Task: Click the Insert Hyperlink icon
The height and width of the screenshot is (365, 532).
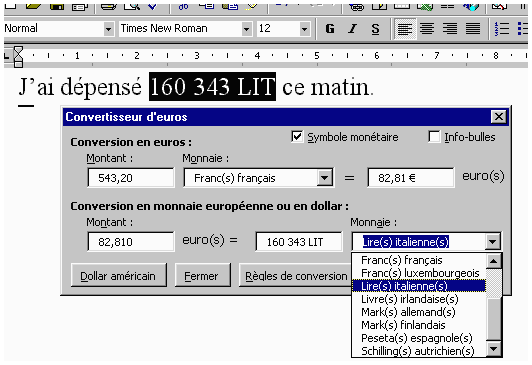Action: 356,6
